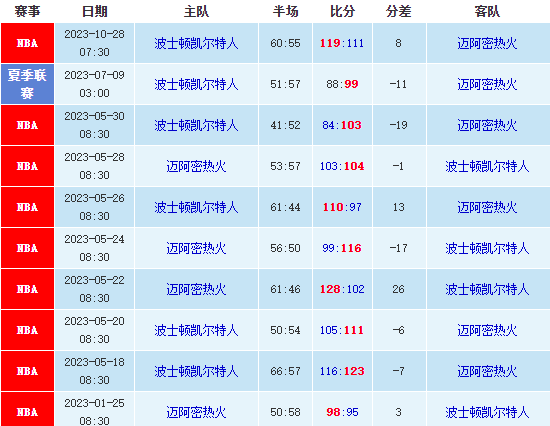550x426 pixels.
Task: Click the 88:99 score
Action: (342, 84)
